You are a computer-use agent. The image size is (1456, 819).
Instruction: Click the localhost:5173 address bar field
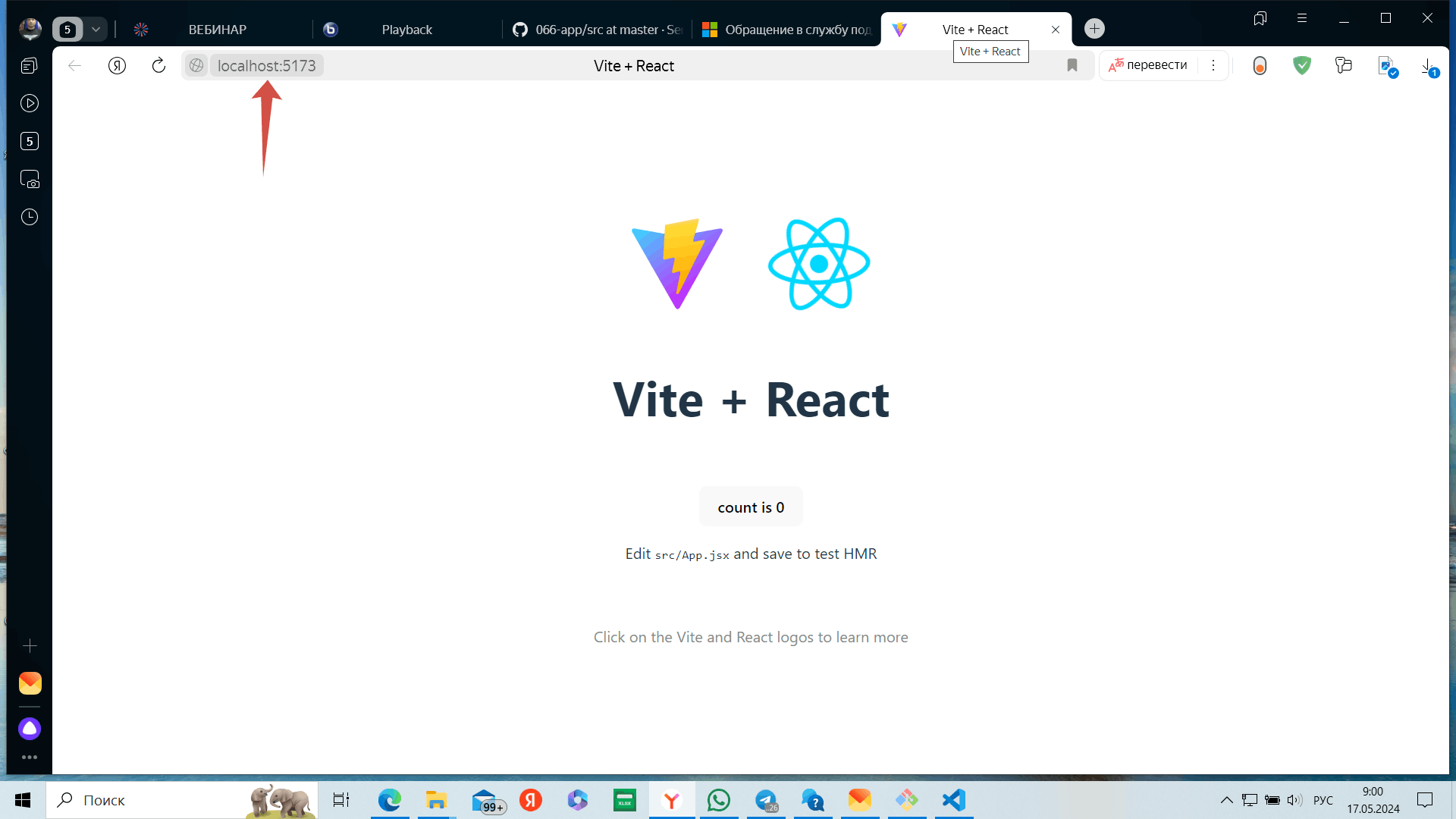pos(265,65)
